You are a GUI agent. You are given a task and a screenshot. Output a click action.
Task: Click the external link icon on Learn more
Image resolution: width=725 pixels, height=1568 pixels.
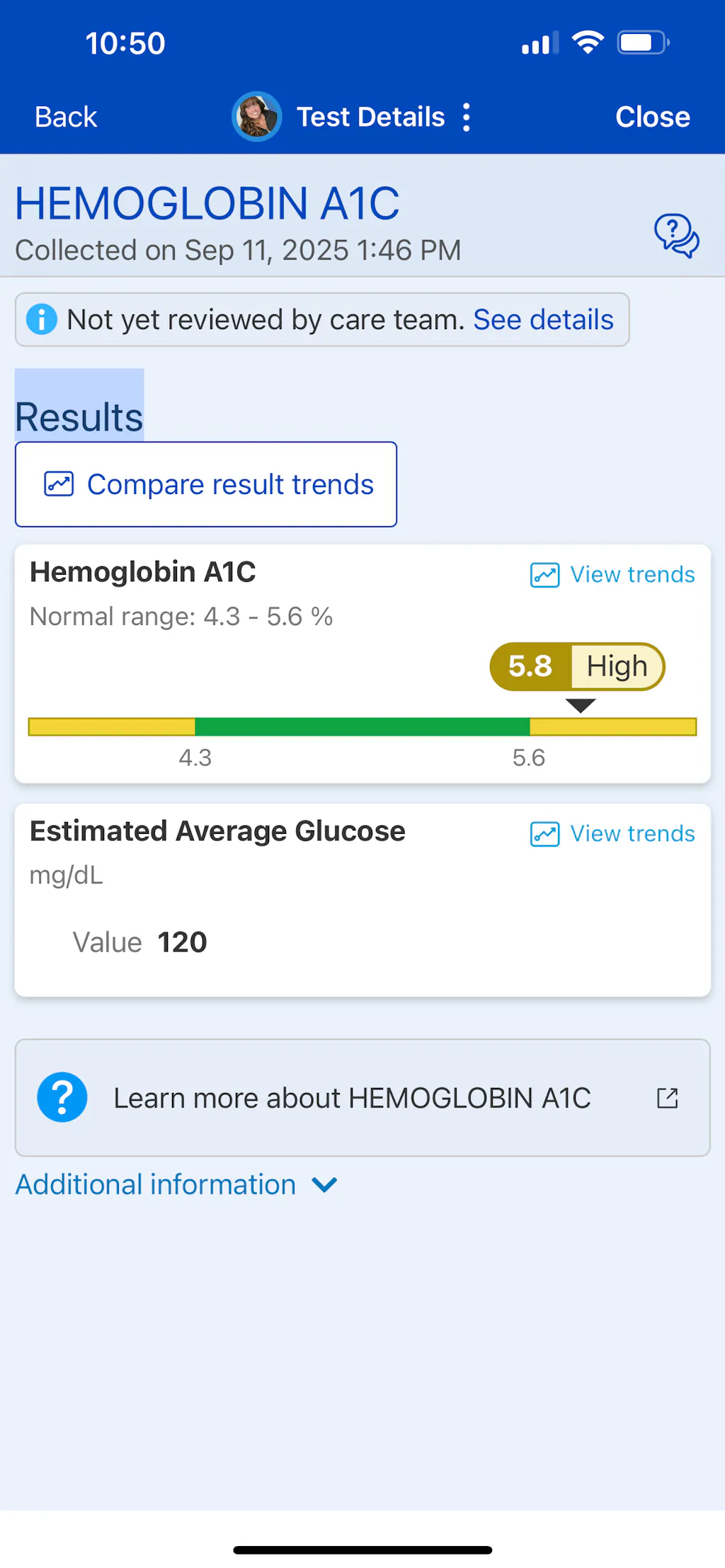click(x=667, y=1098)
